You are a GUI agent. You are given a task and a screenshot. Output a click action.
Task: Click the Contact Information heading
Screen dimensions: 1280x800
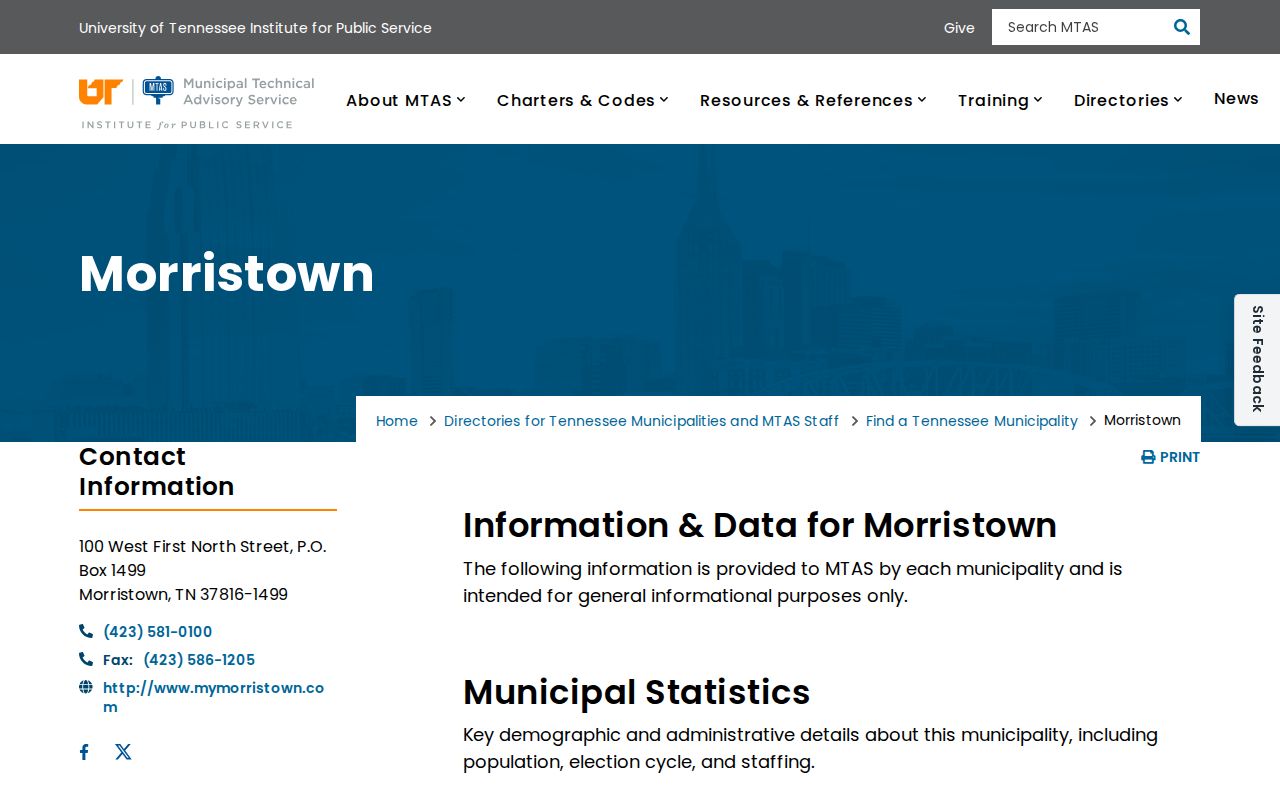tap(156, 471)
